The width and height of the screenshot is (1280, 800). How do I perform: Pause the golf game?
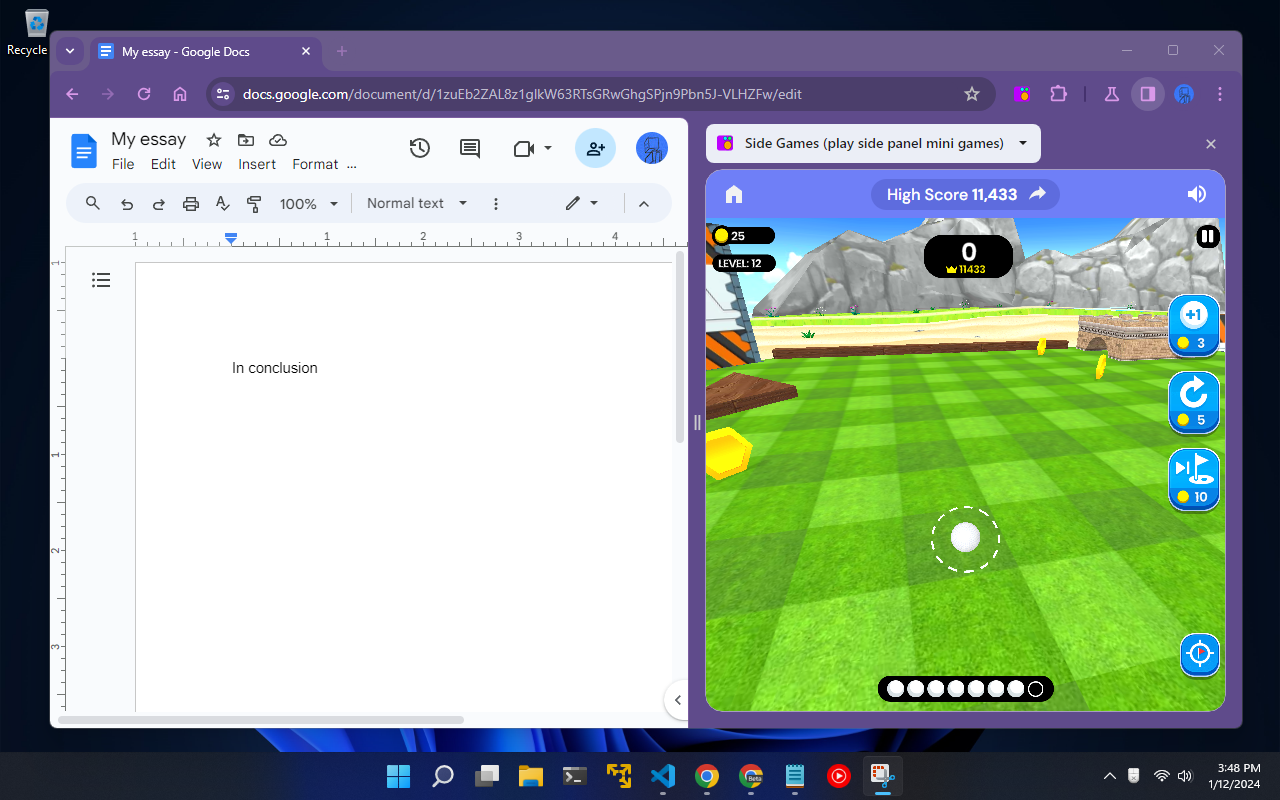point(1207,237)
